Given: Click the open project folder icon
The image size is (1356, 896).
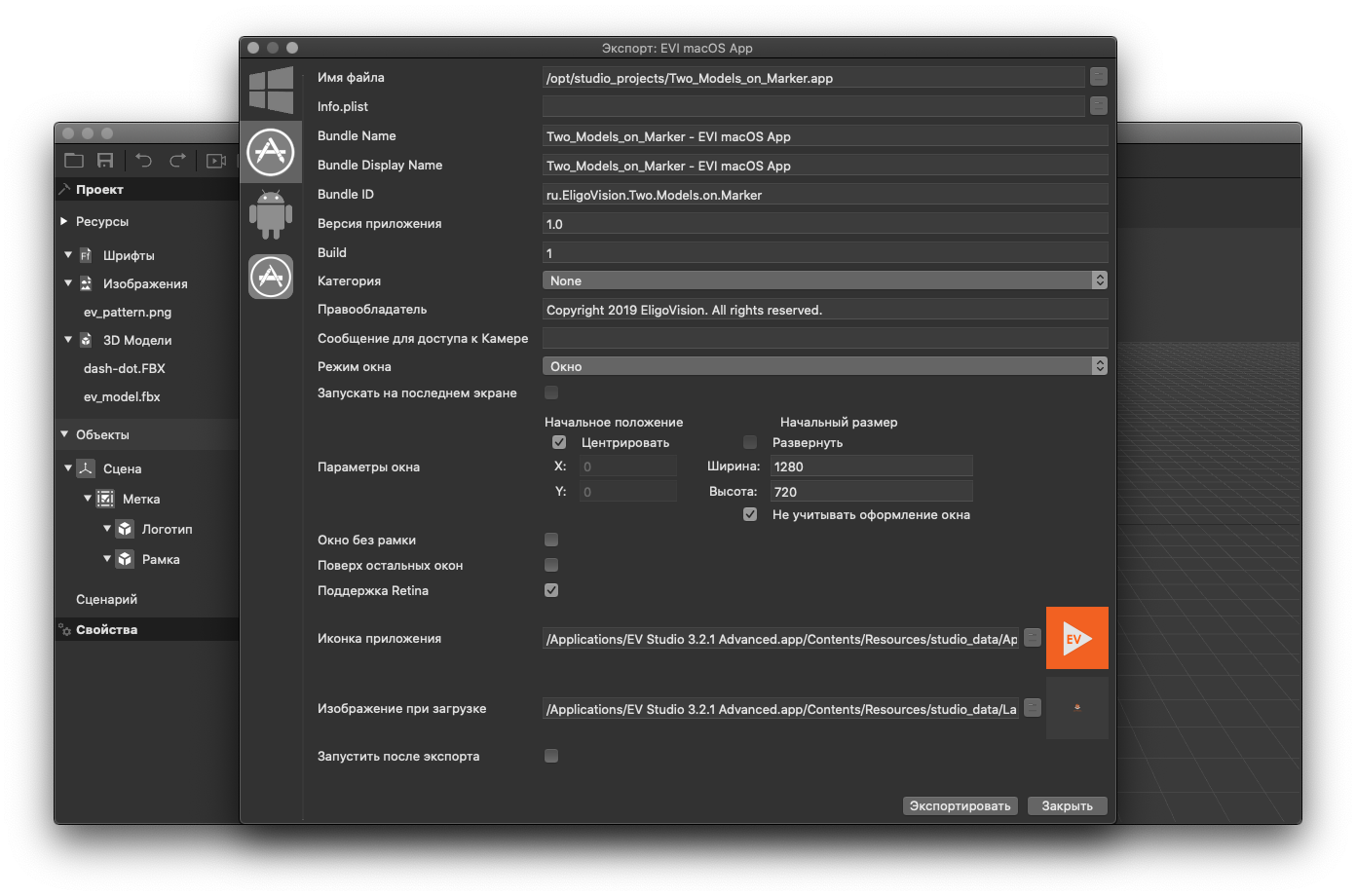Looking at the screenshot, I should point(73,160).
